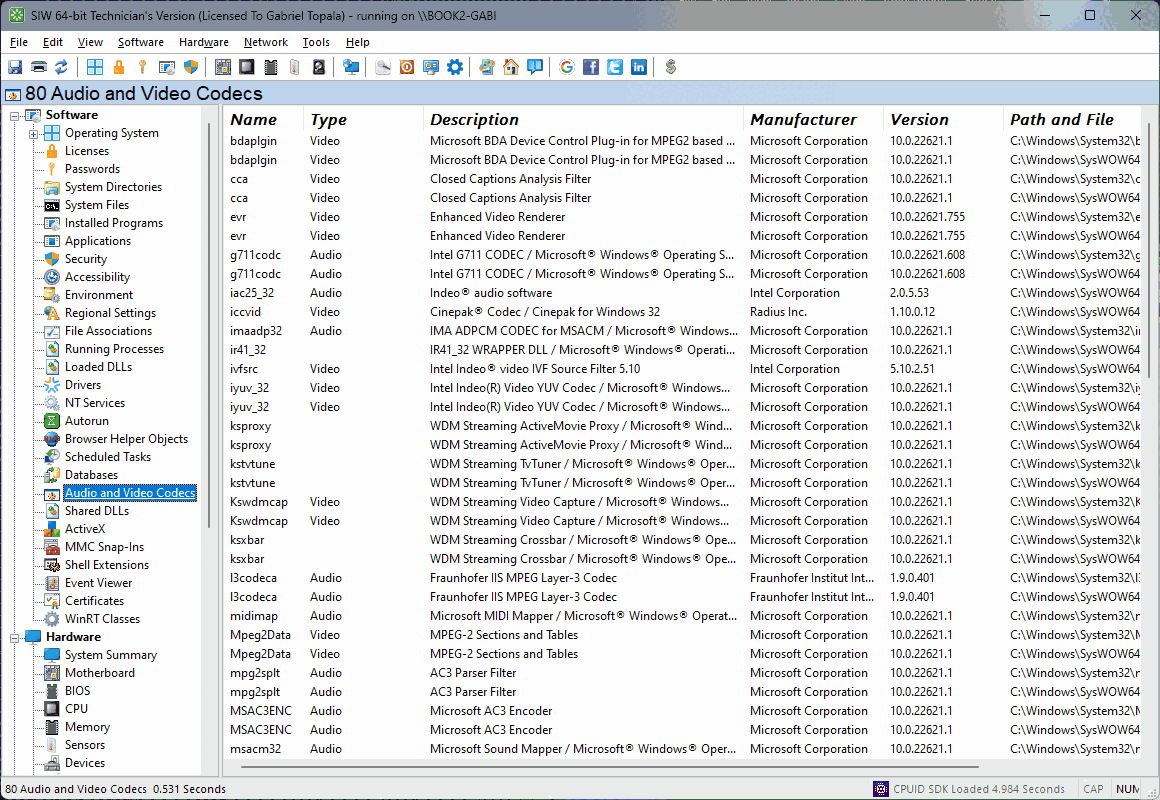
Task: Open the Network menu
Action: (x=265, y=42)
